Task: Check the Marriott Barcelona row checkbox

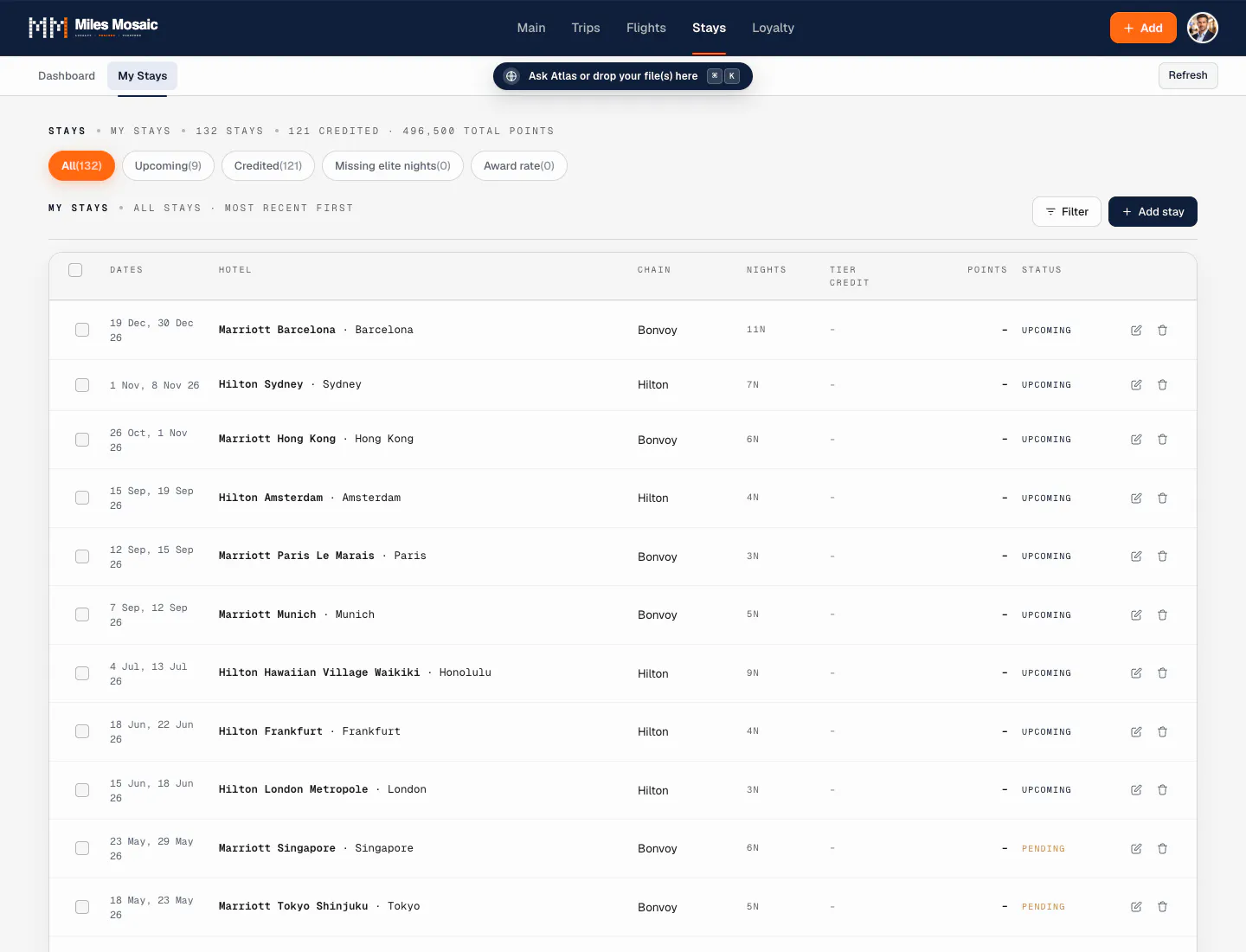Action: [x=82, y=330]
